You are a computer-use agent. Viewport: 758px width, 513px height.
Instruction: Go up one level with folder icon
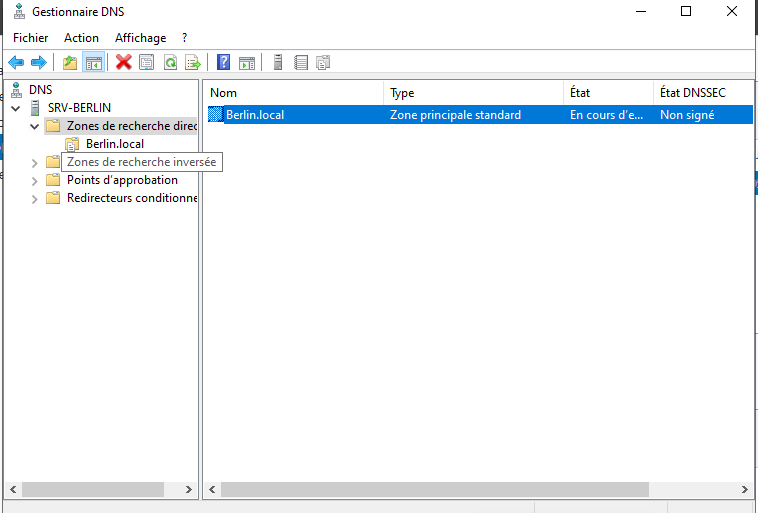(x=69, y=62)
